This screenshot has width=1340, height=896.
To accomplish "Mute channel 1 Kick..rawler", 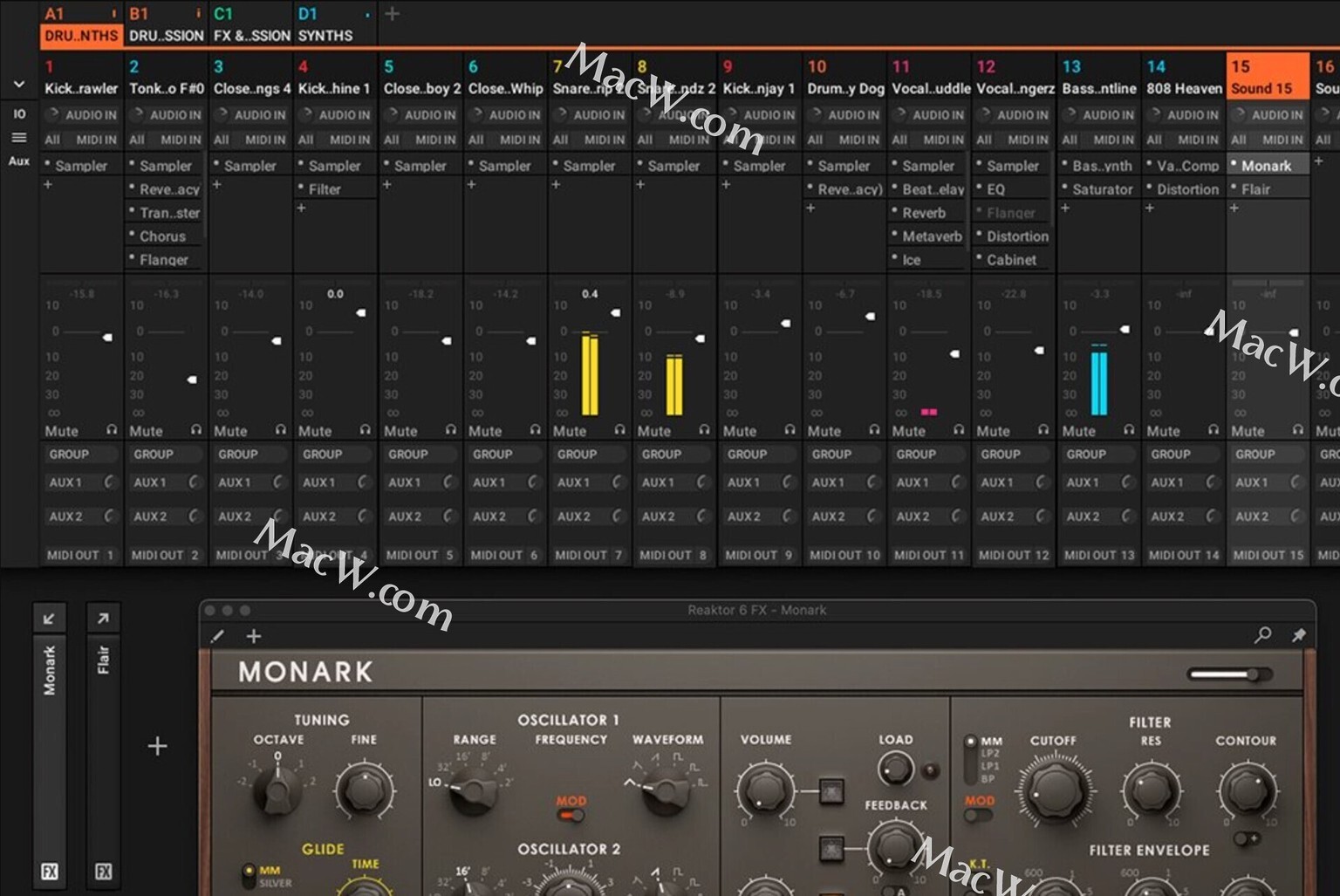I will coord(61,431).
